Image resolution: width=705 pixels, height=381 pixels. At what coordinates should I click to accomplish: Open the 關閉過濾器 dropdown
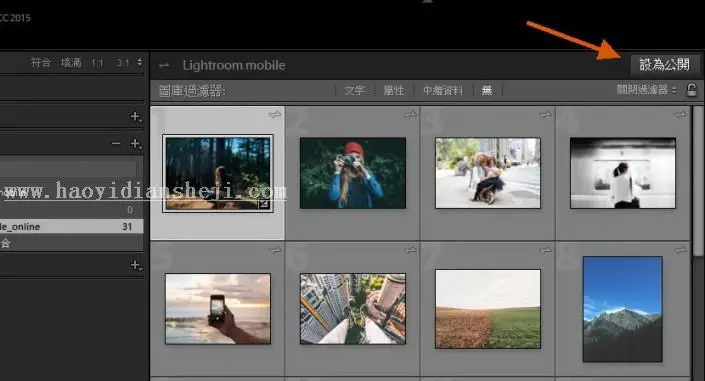point(646,90)
